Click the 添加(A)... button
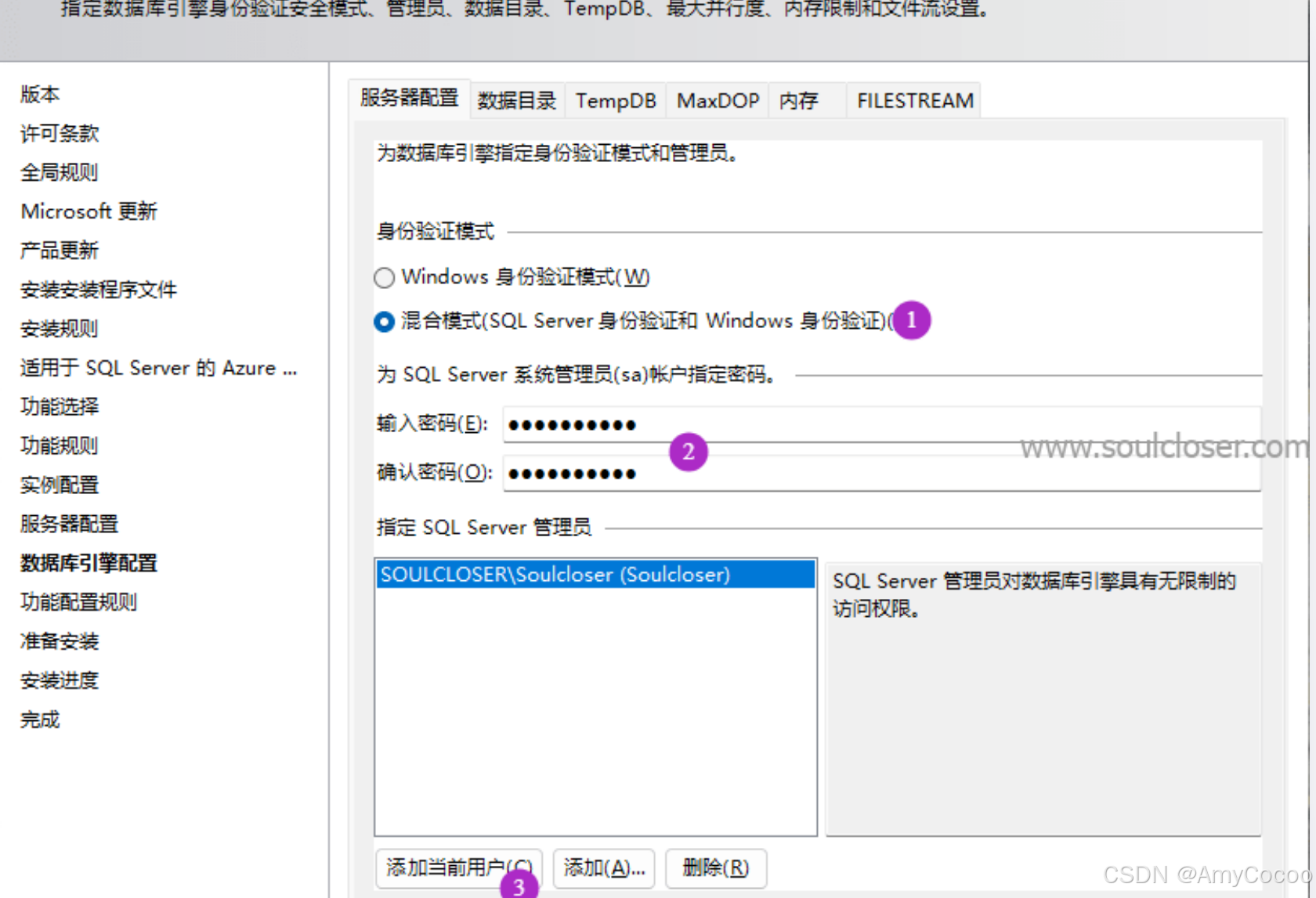 pos(603,868)
